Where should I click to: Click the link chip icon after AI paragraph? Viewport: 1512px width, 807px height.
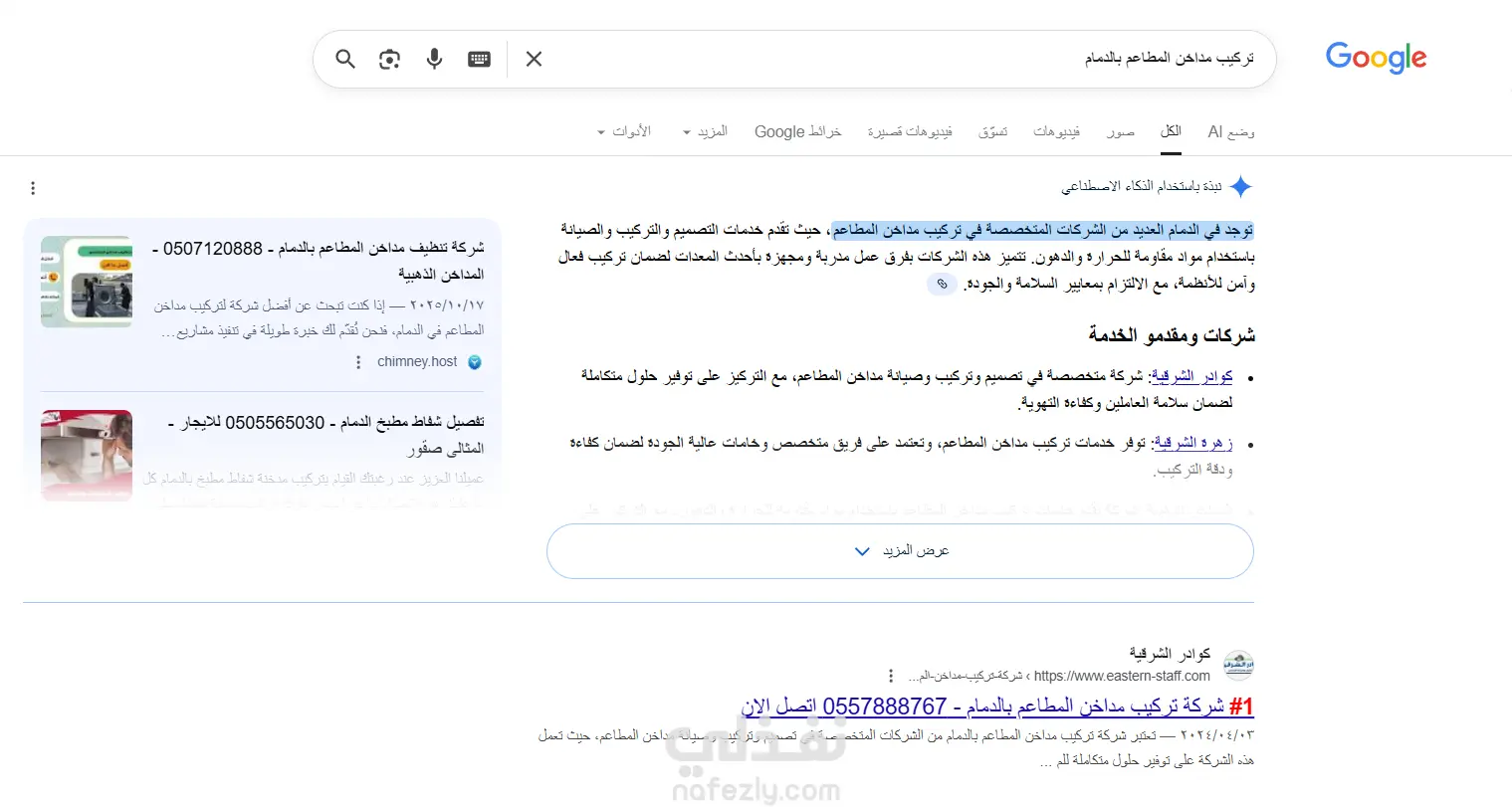(x=942, y=284)
